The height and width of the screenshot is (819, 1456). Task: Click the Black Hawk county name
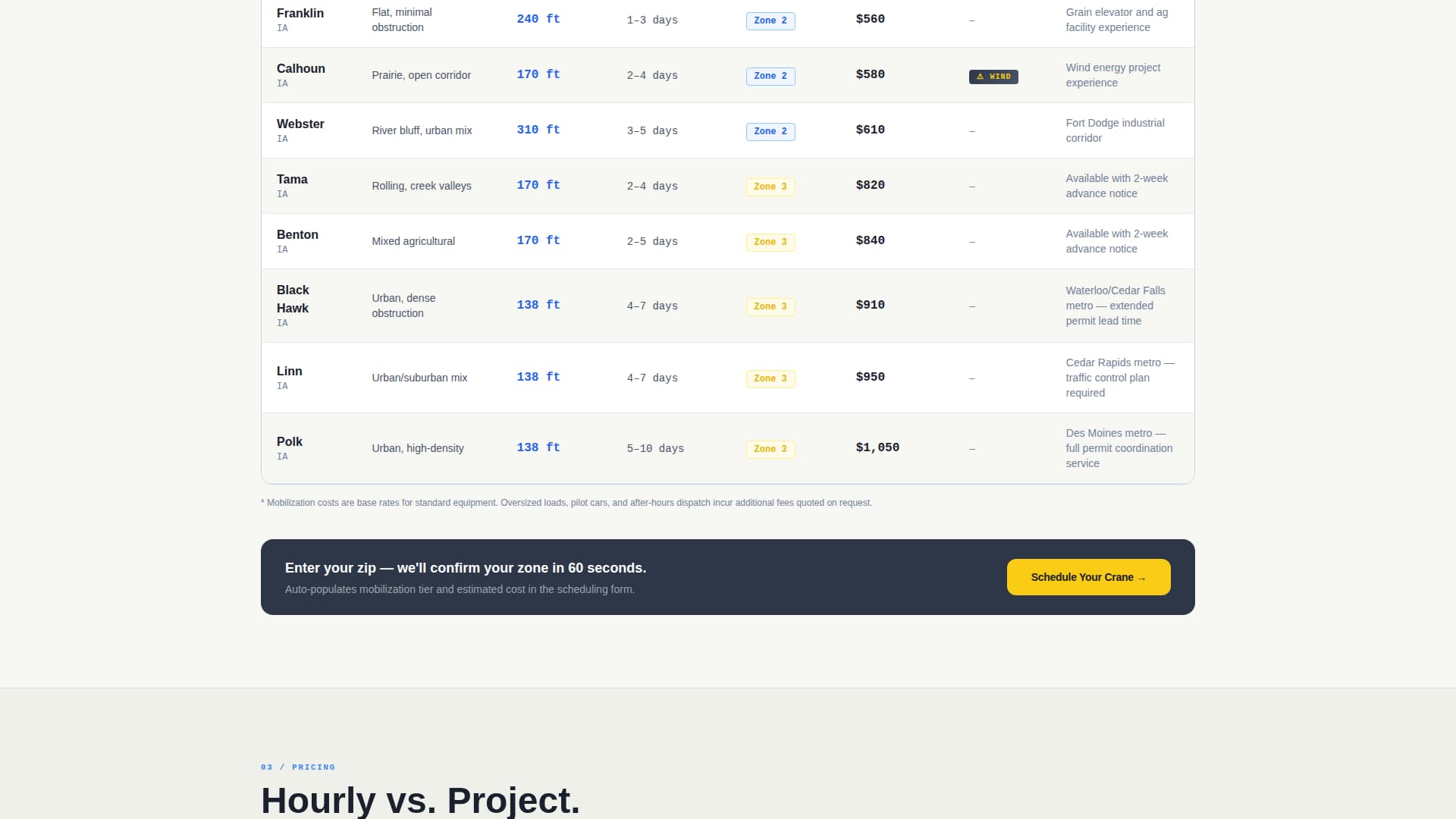[x=293, y=299]
